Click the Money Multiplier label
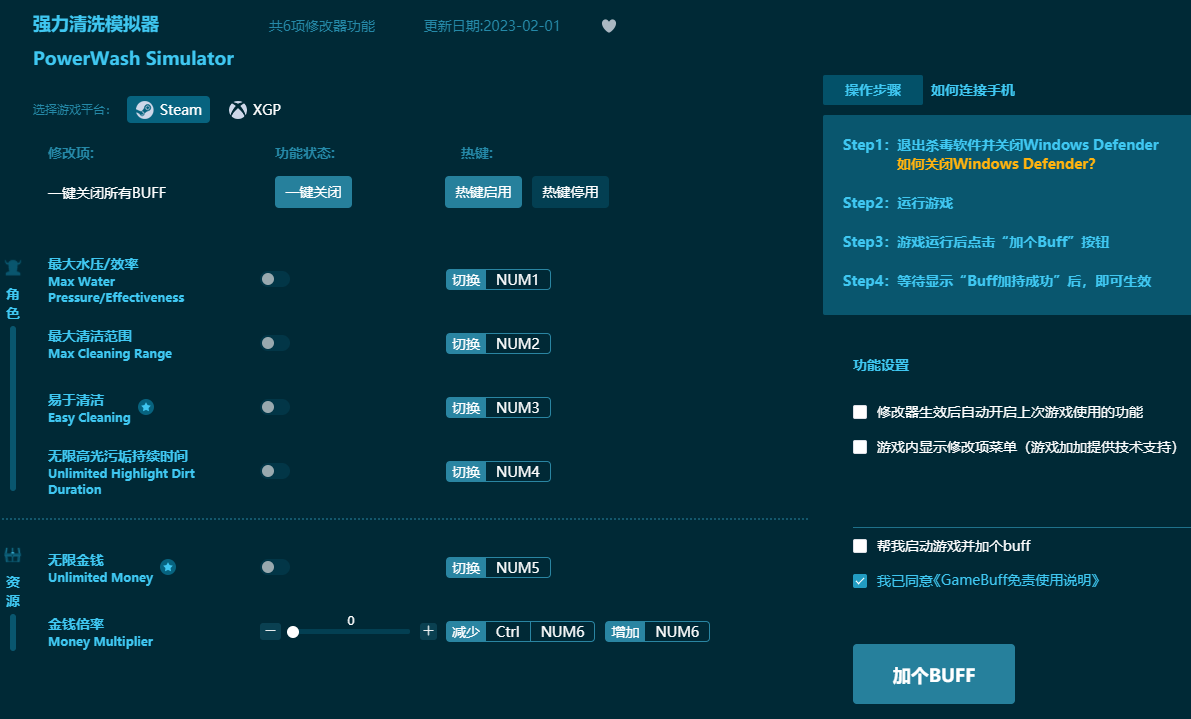Image resolution: width=1191 pixels, height=719 pixels. pos(100,642)
